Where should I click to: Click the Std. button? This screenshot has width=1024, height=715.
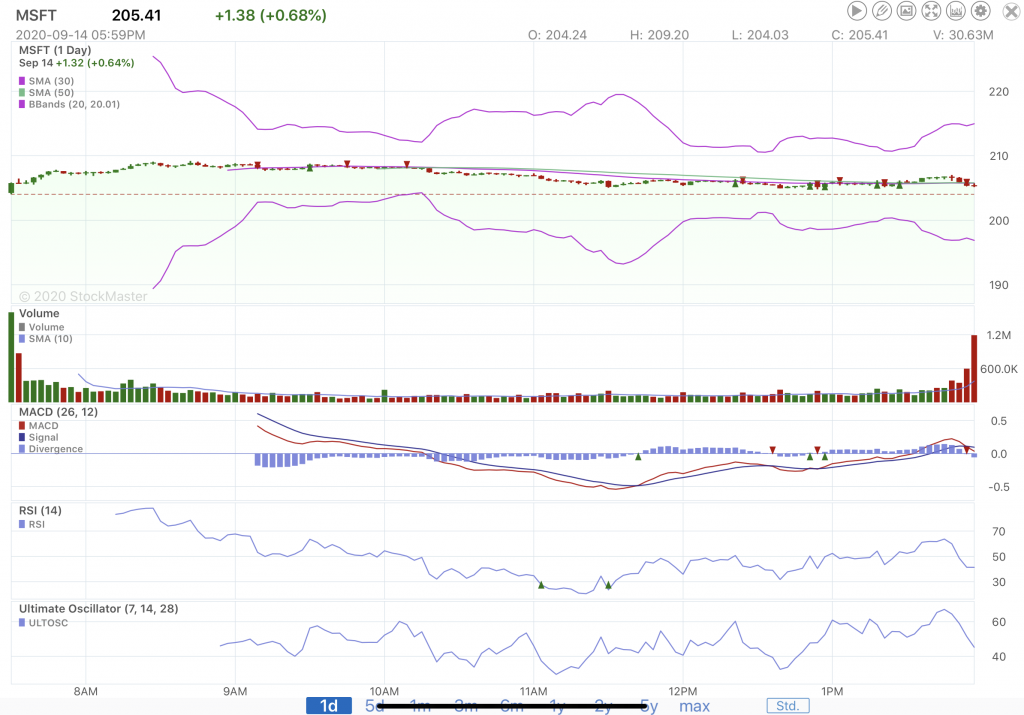click(x=788, y=706)
